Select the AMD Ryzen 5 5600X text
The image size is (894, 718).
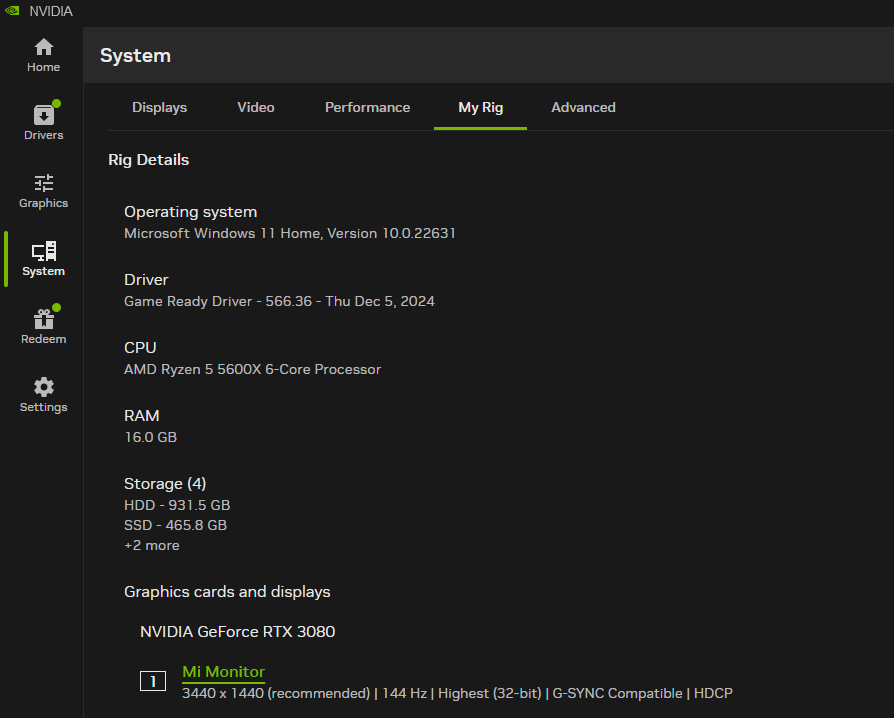pos(252,369)
